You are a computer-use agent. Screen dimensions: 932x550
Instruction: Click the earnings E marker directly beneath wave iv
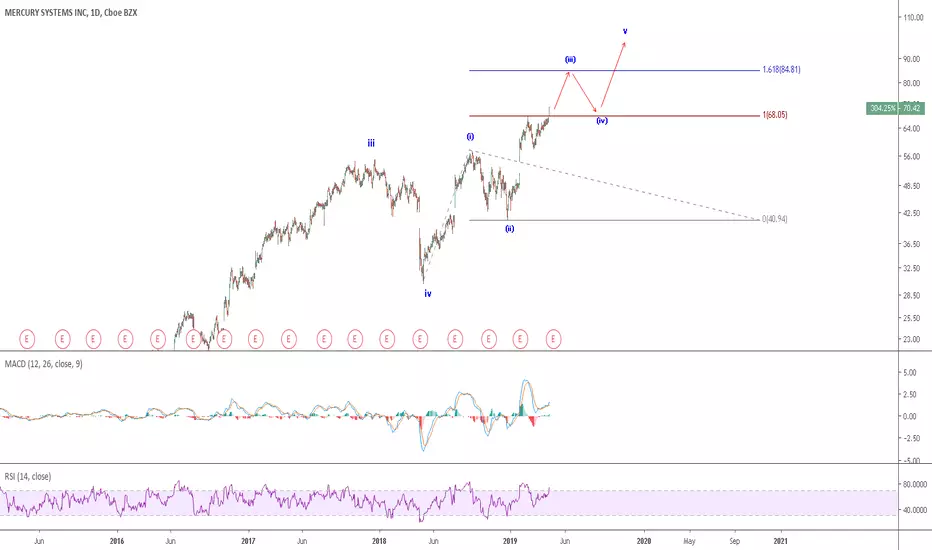tap(420, 339)
